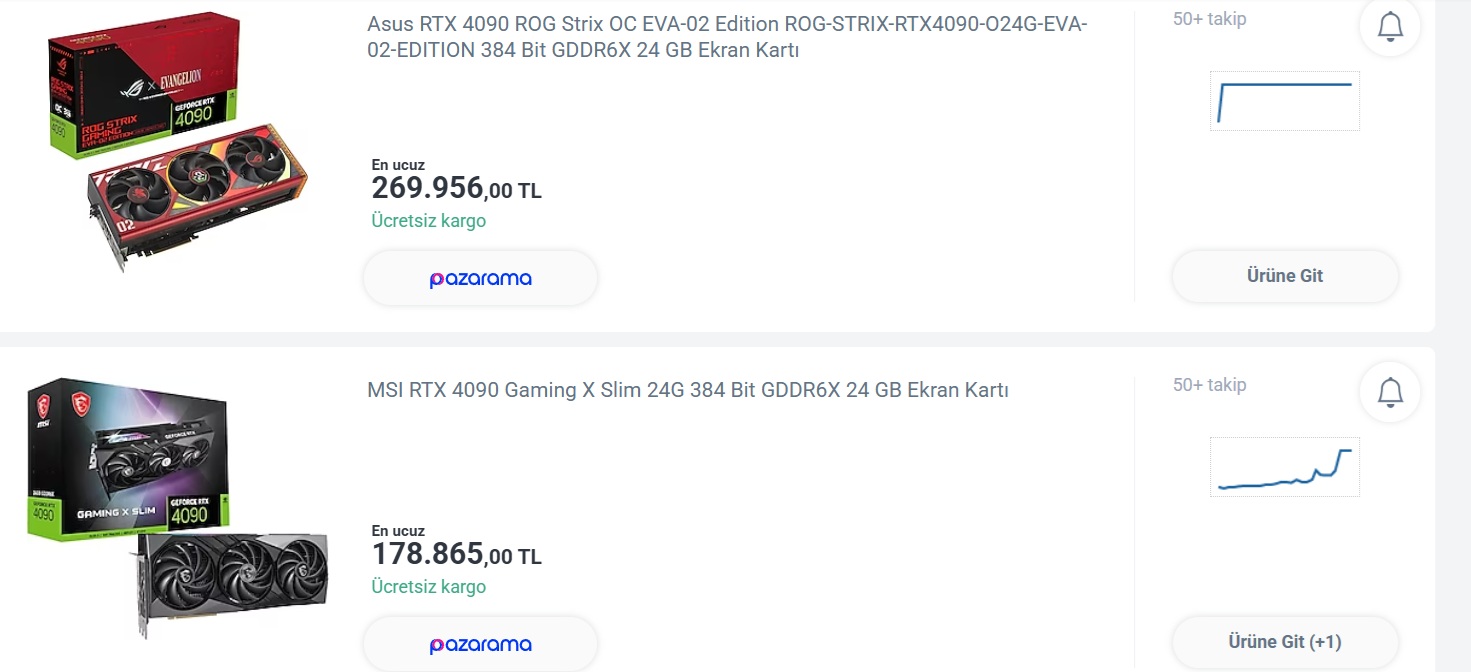
Task: Select the 269.956,00 TL price
Action: point(456,188)
